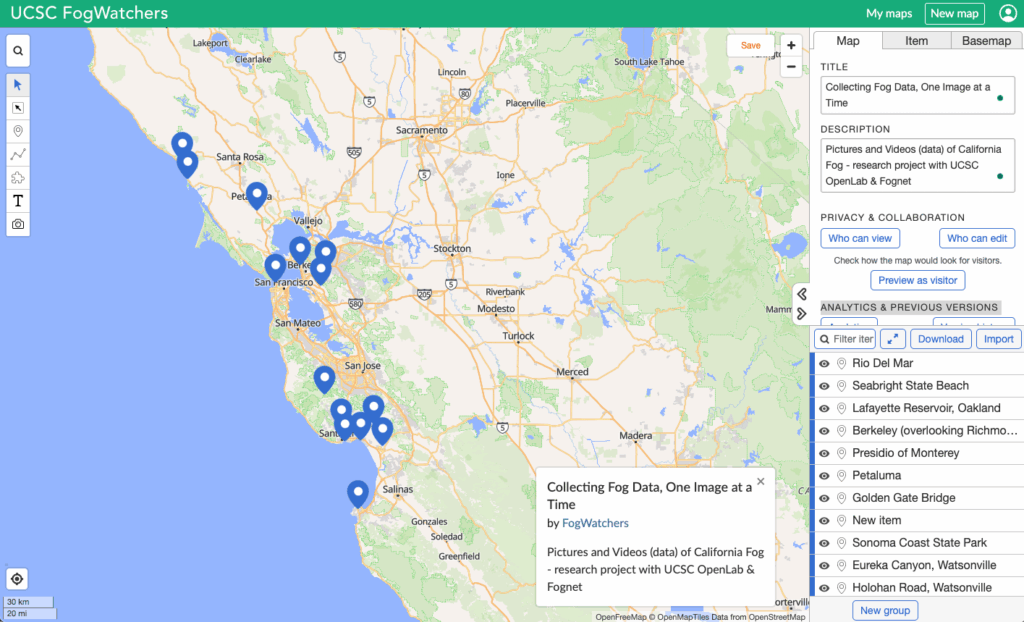
Task: Select the arrow pointer tool
Action: click(18, 84)
